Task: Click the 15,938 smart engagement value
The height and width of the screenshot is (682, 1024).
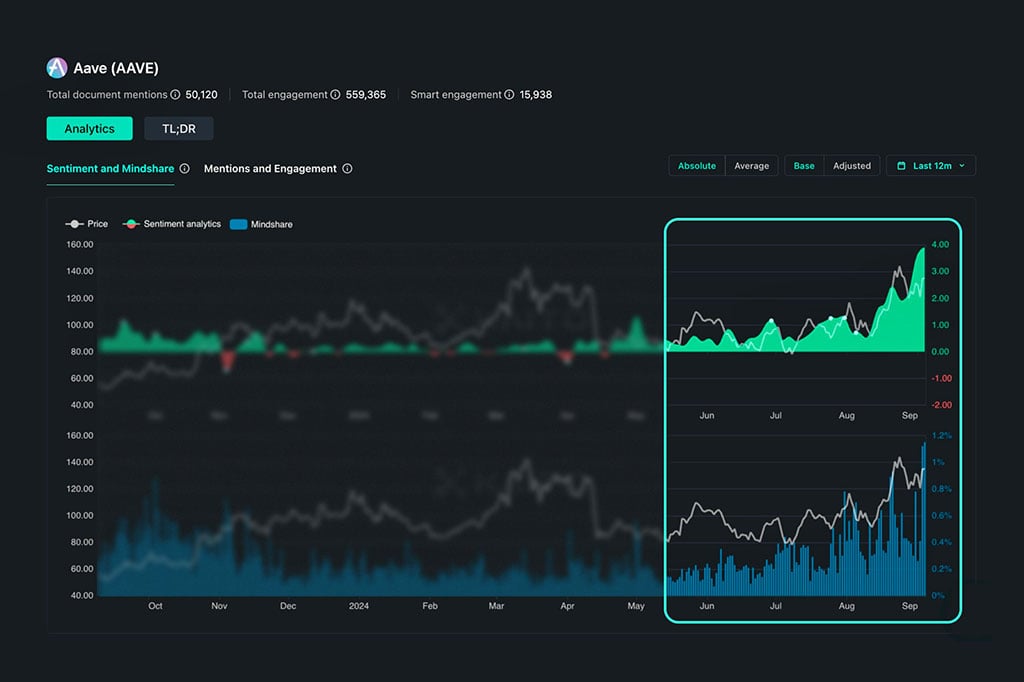Action: point(536,95)
